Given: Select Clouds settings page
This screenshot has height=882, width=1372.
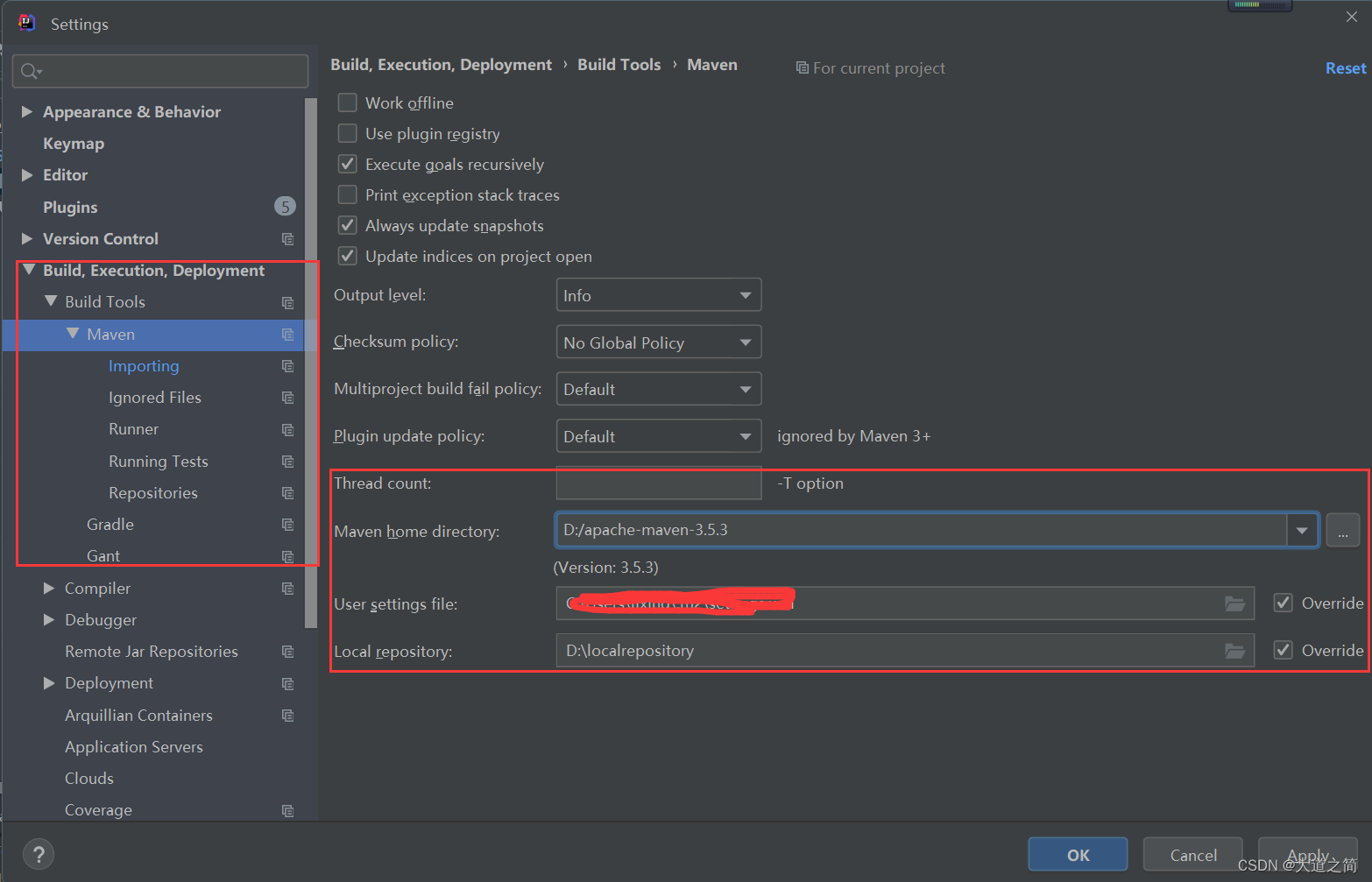Looking at the screenshot, I should click(89, 779).
